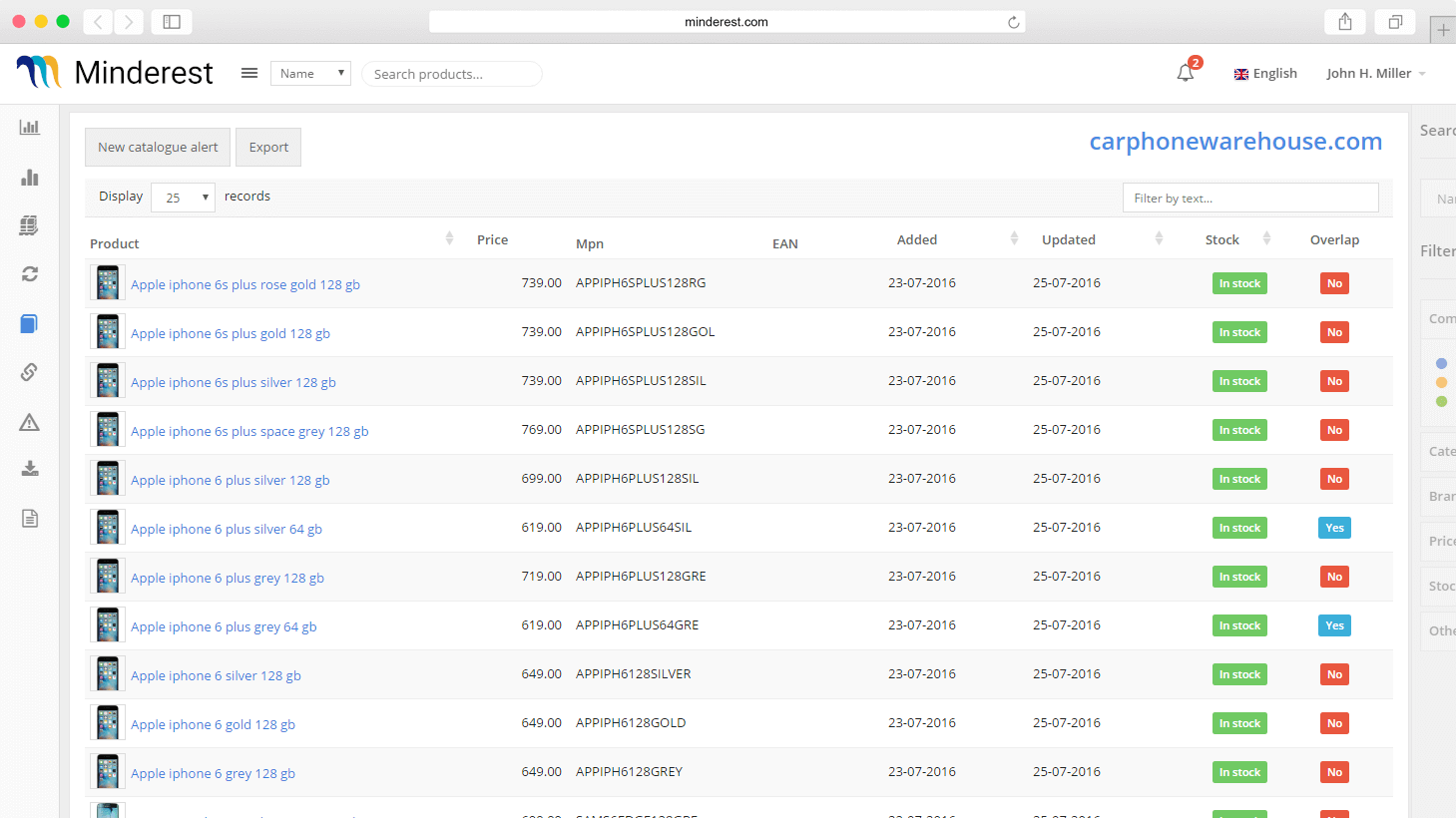Show all browser tabs icon
The width and height of the screenshot is (1456, 818).
(1395, 22)
